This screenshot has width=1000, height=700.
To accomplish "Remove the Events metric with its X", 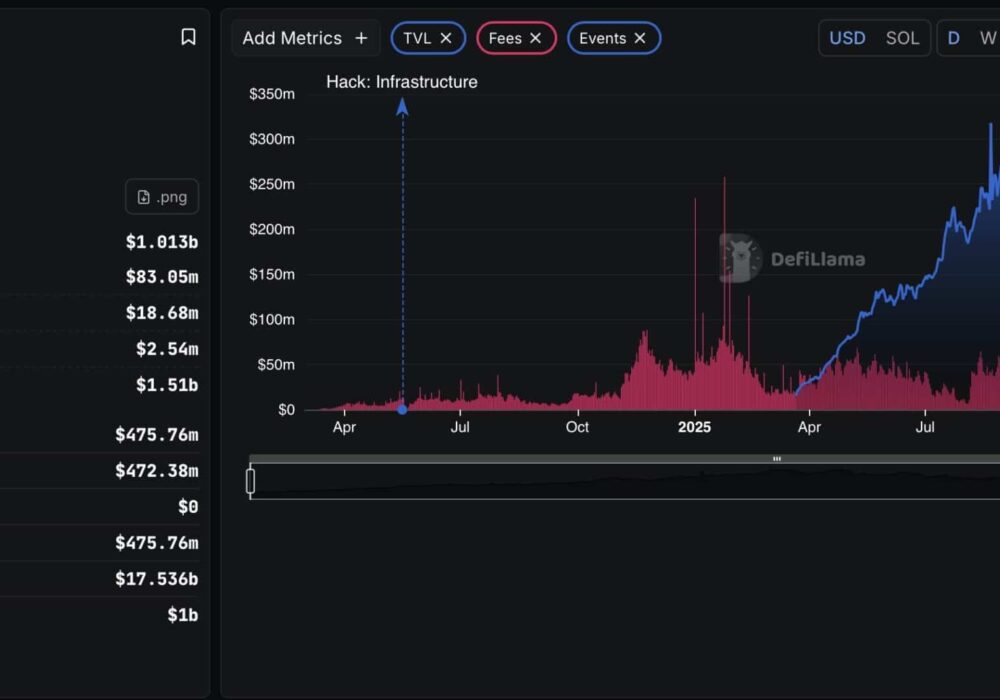I will (x=640, y=38).
